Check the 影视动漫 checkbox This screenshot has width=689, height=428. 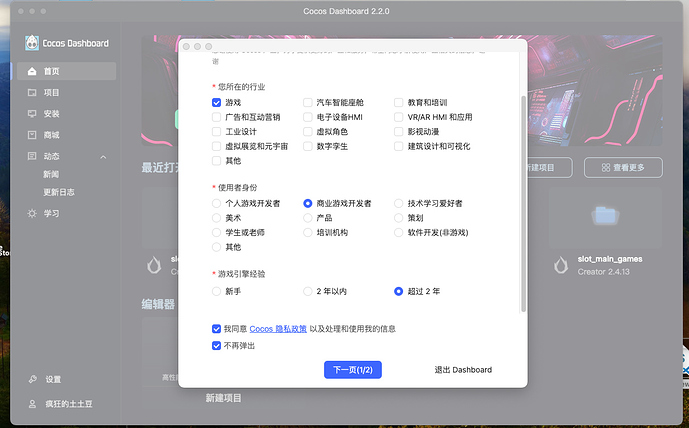399,131
